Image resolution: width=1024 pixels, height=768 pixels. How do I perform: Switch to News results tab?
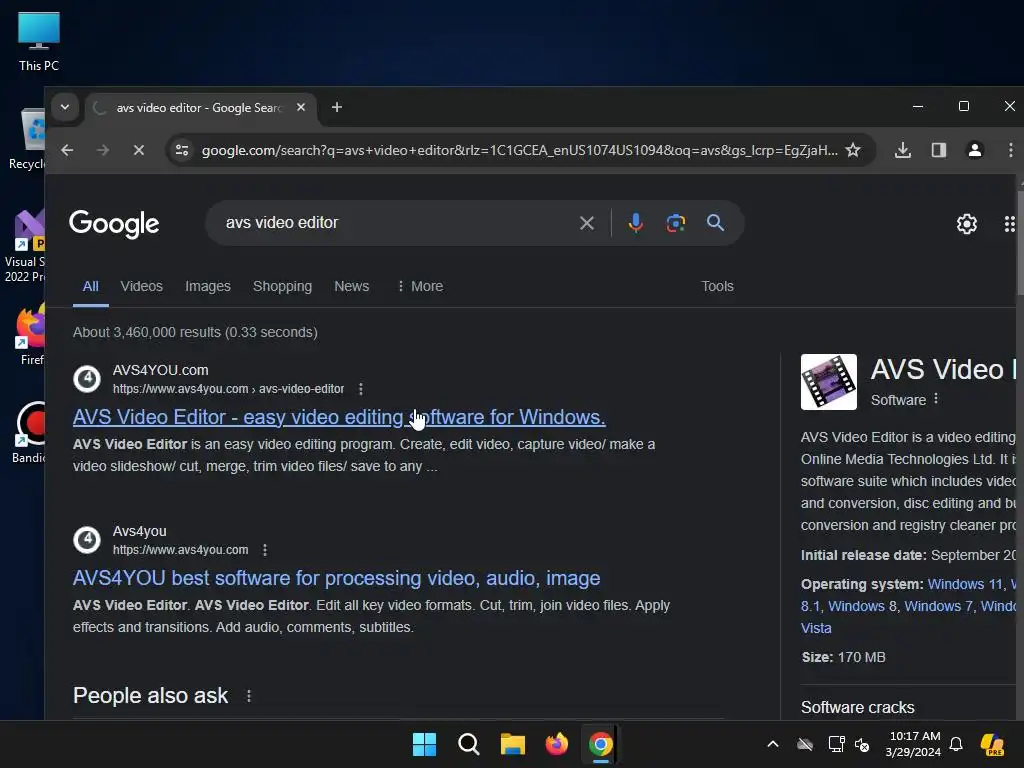coord(351,287)
